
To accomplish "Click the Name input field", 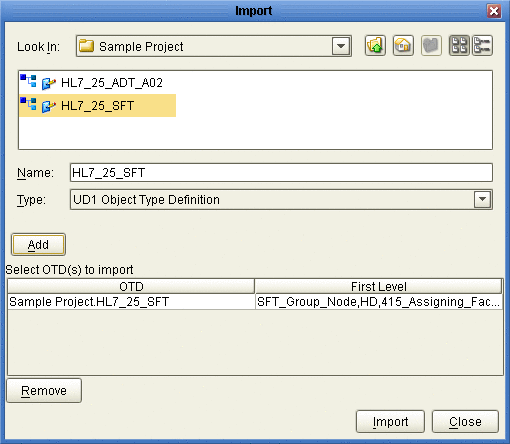I will coord(281,172).
